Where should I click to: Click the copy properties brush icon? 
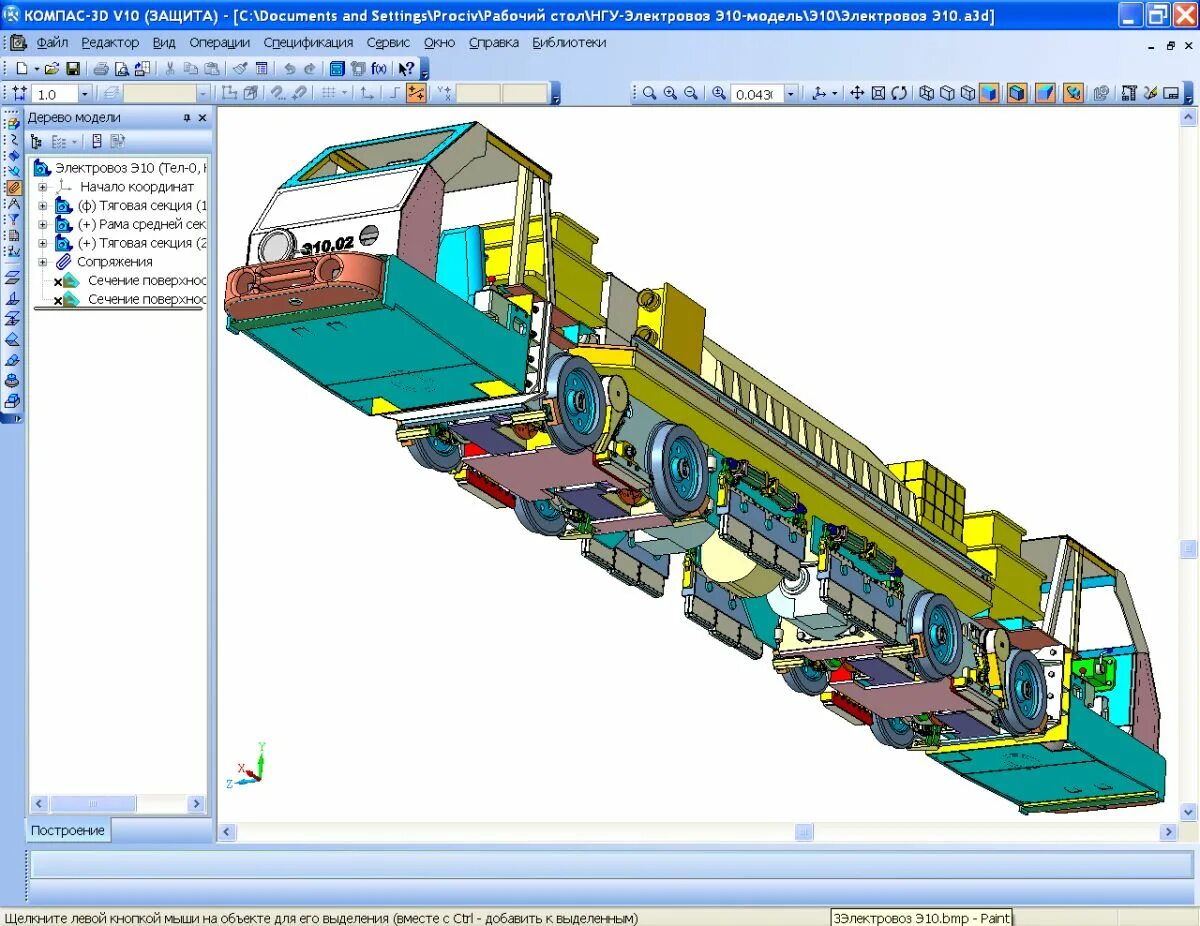pos(240,69)
